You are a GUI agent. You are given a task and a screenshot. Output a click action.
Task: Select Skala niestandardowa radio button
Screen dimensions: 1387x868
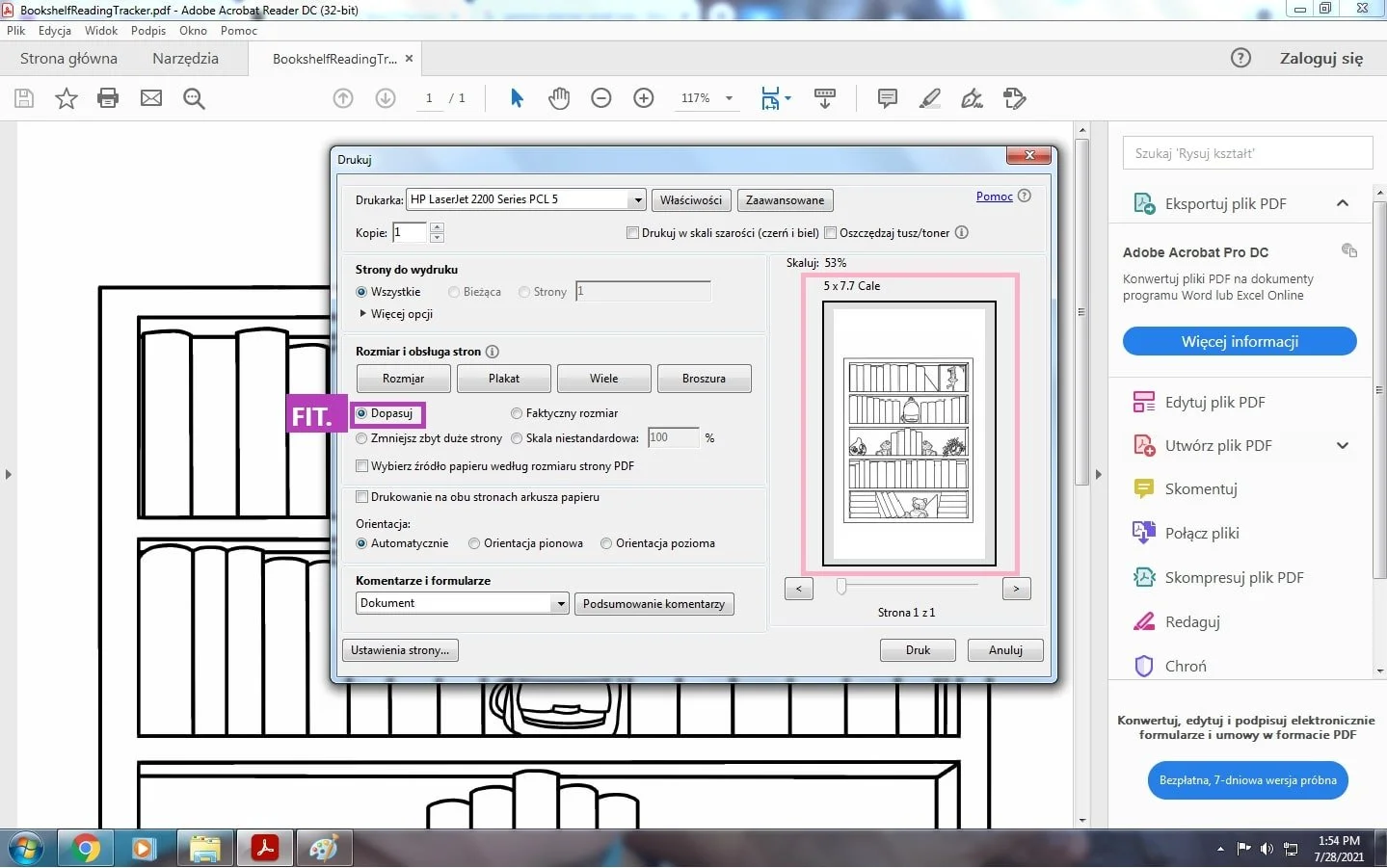[517, 438]
